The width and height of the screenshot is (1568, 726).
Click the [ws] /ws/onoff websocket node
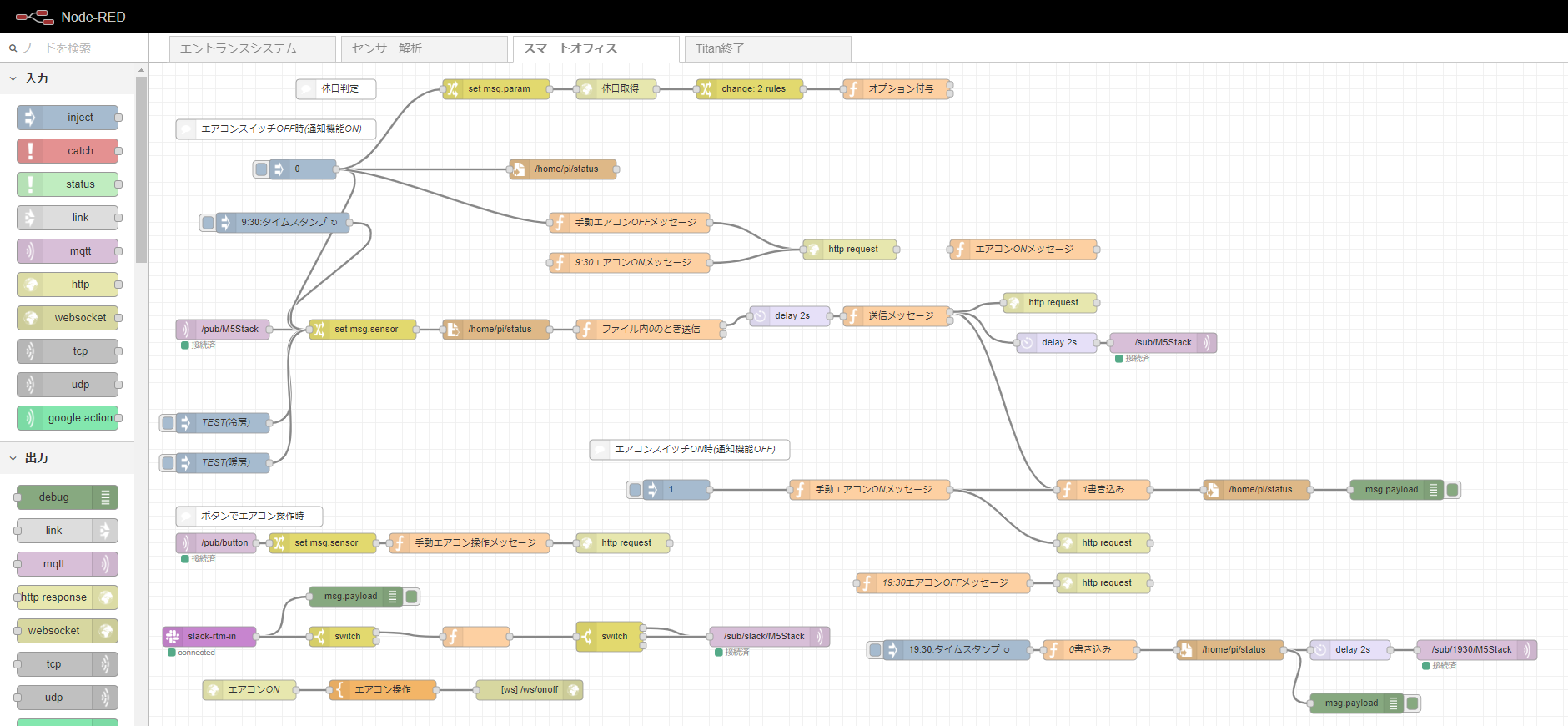[529, 690]
